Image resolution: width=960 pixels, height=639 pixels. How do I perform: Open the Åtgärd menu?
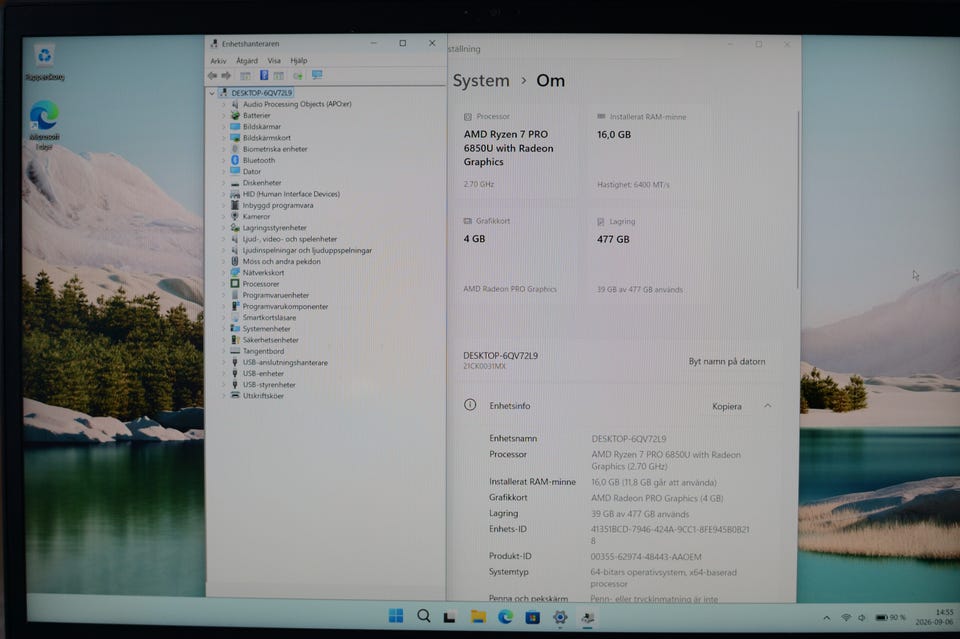point(247,61)
